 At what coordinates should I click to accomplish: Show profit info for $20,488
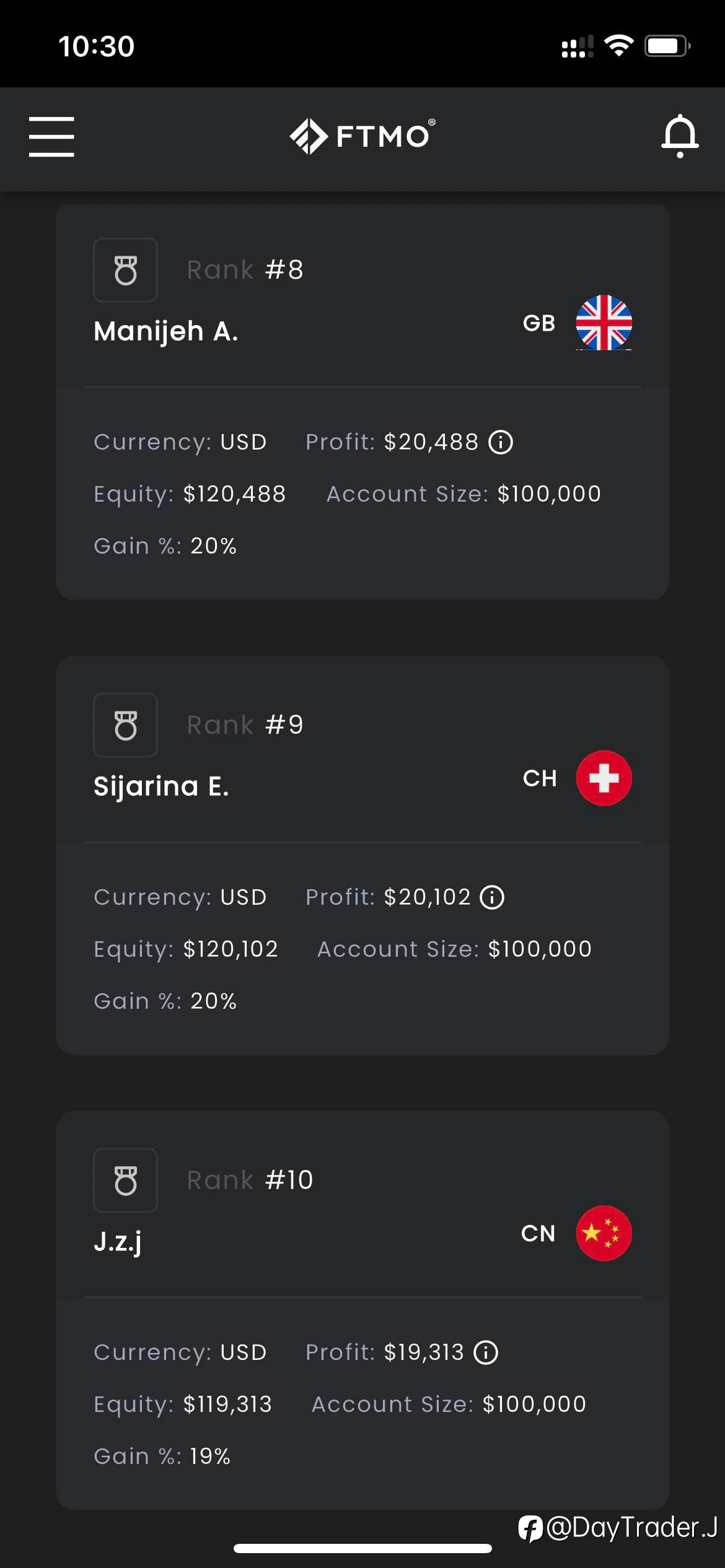(501, 442)
